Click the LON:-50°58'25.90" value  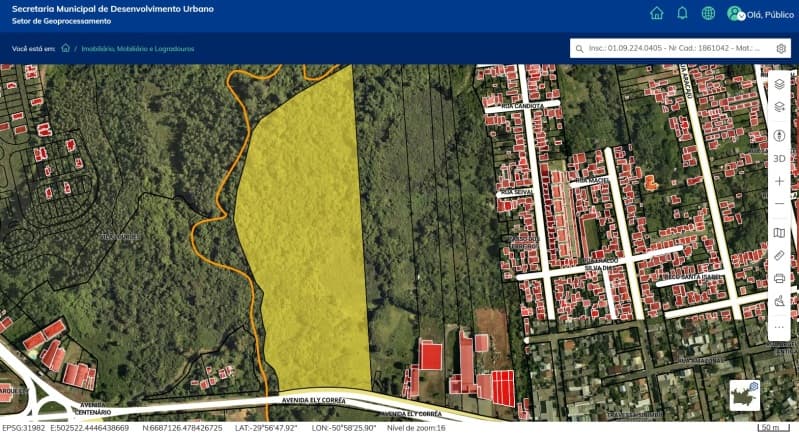[x=343, y=428]
